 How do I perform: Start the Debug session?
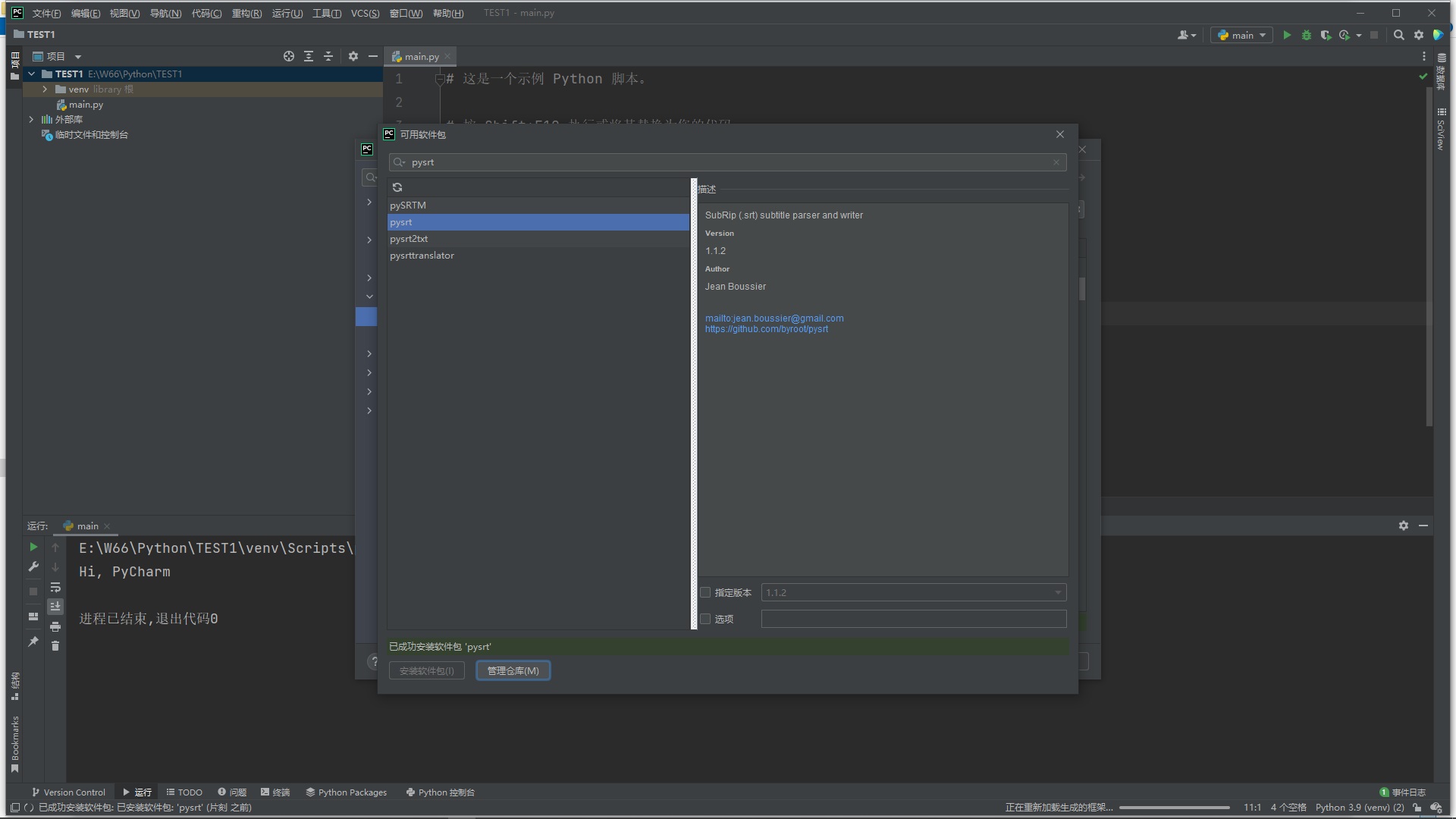coord(1306,35)
